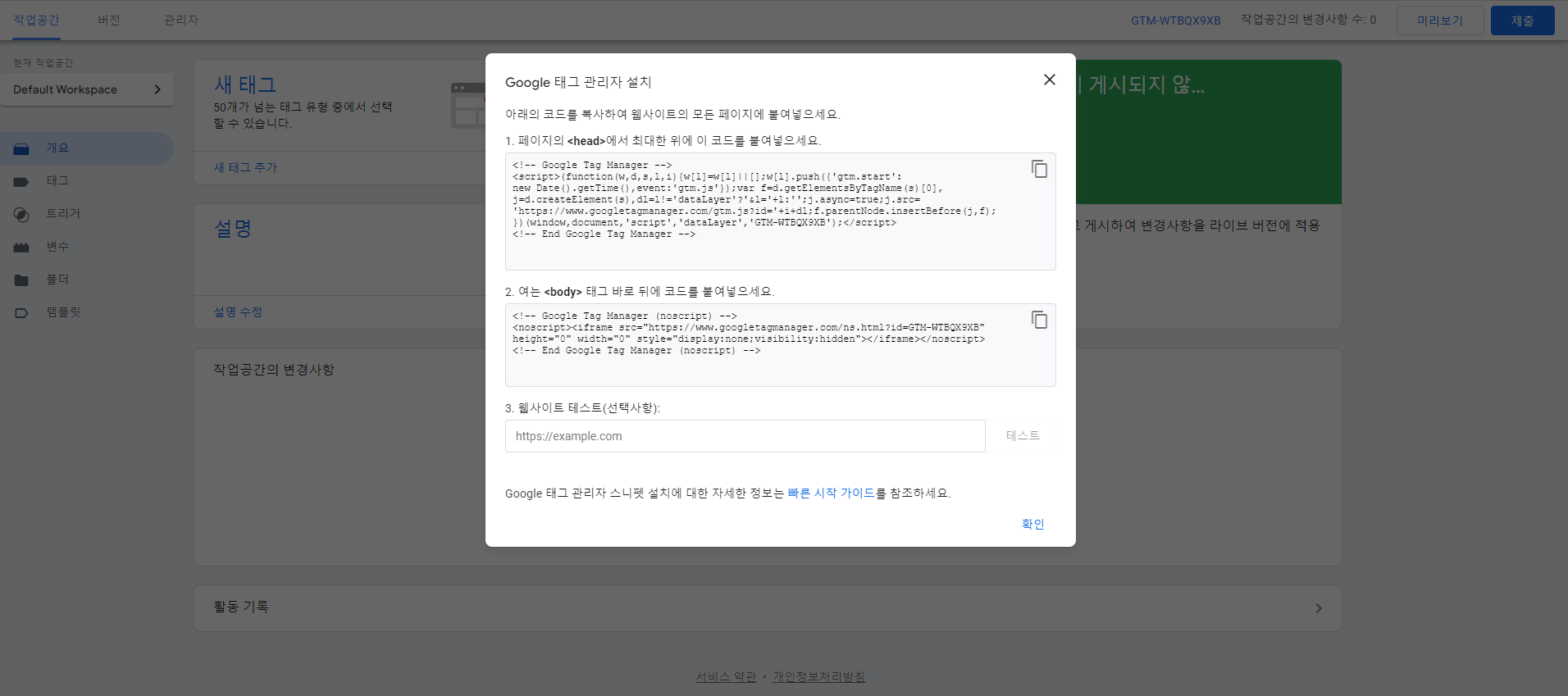Open 개요 overview in sidebar
This screenshot has height=696, width=1568.
[86, 148]
